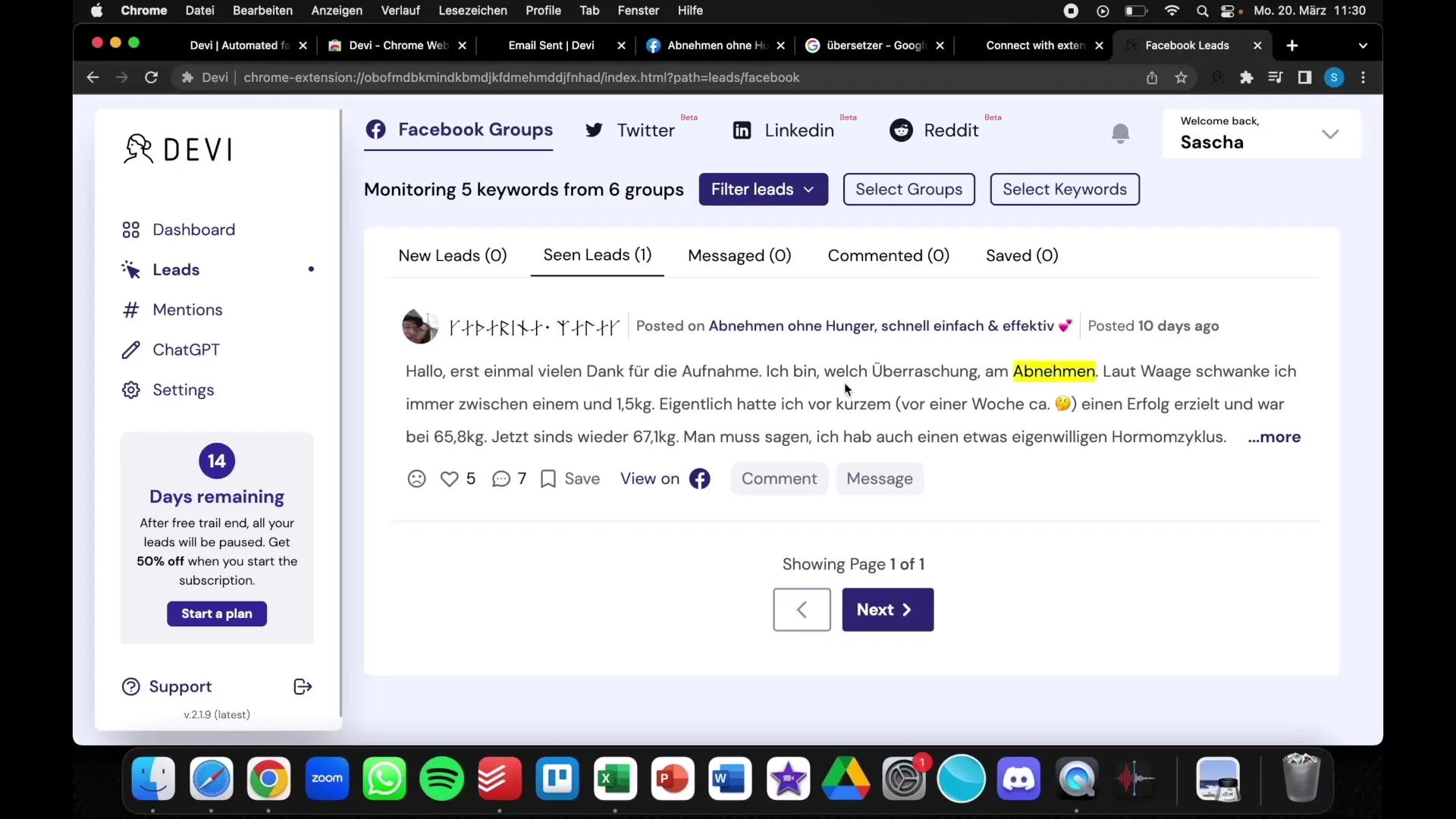This screenshot has width=1456, height=819.
Task: Go to the previous page arrow button
Action: (802, 610)
